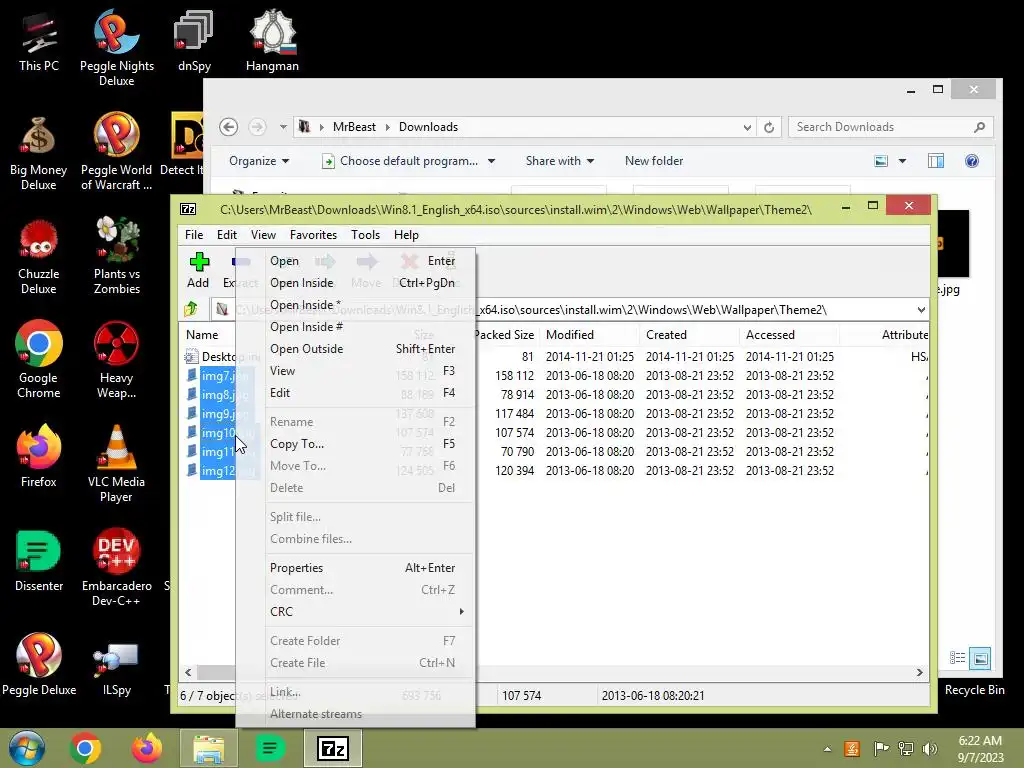Open Firefox from the taskbar

147,748
